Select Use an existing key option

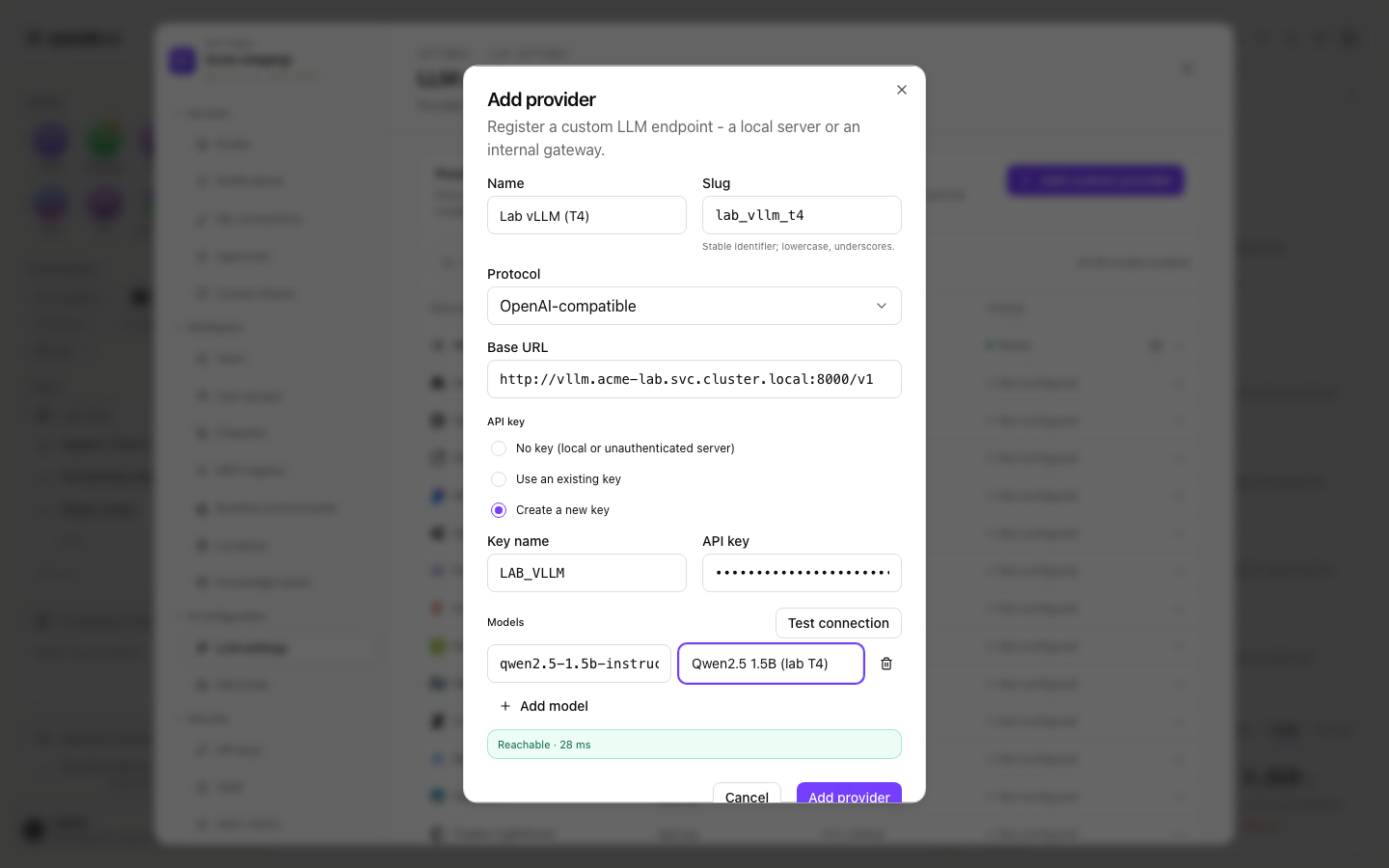tap(499, 479)
